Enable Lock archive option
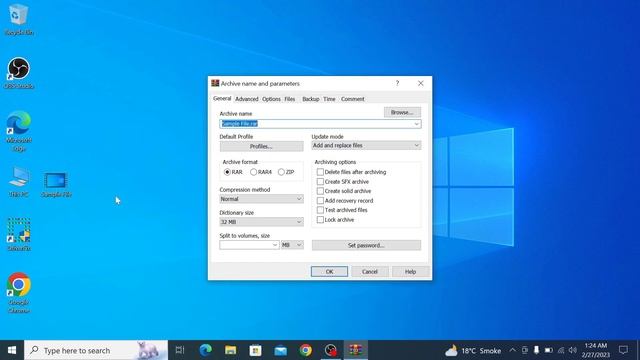Viewport: 640px width, 360px height. [x=336, y=220]
